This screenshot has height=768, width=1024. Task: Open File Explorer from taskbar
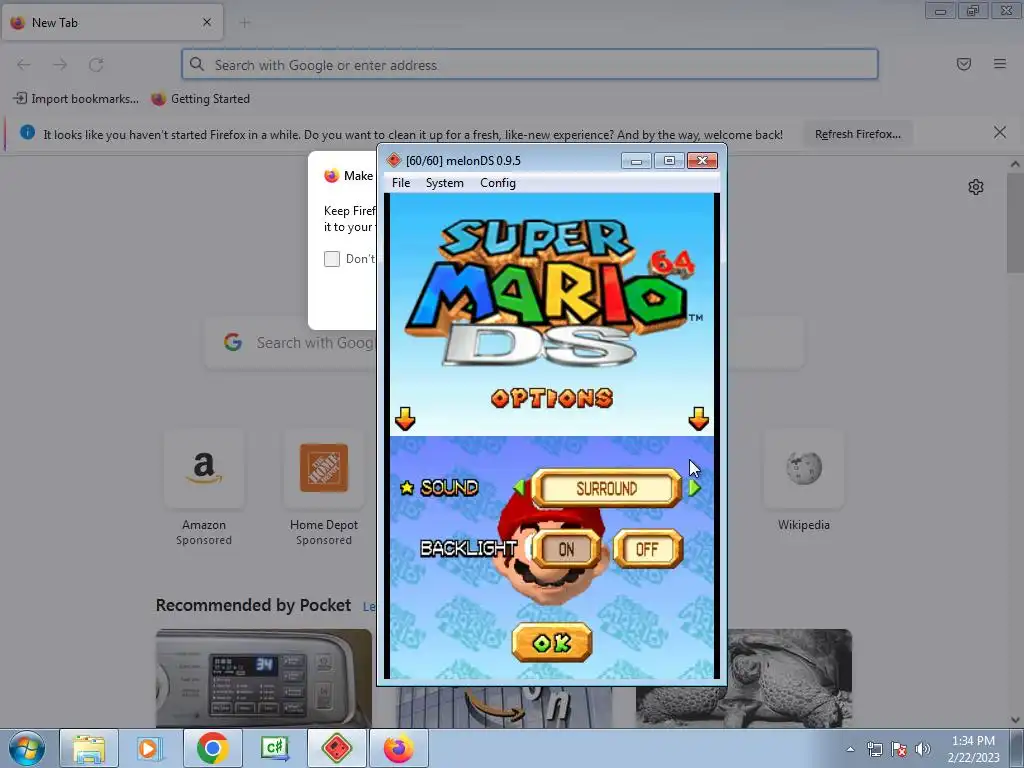(89, 748)
